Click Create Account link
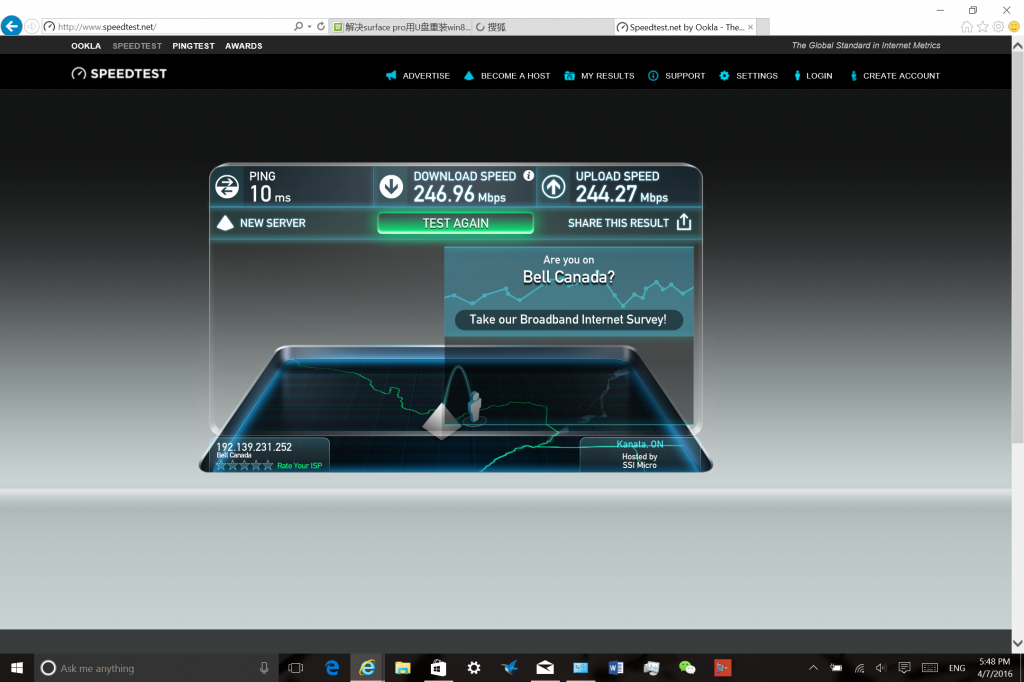1024x682 pixels. (895, 76)
